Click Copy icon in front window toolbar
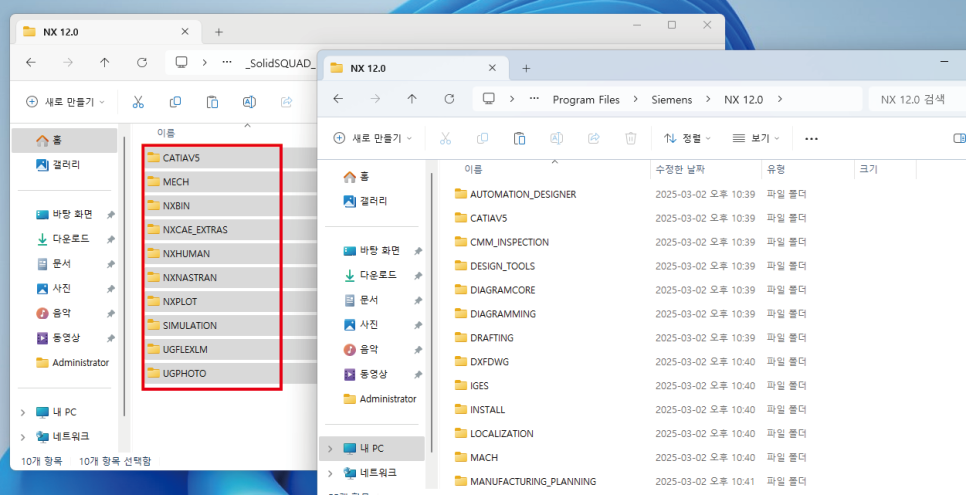The height and width of the screenshot is (495, 966). click(482, 138)
